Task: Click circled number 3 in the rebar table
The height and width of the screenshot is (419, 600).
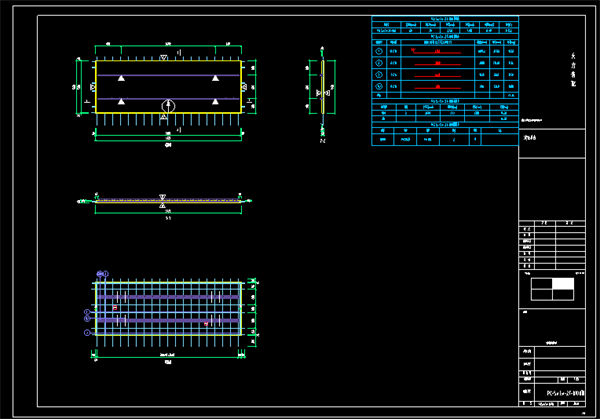Action: (x=379, y=74)
